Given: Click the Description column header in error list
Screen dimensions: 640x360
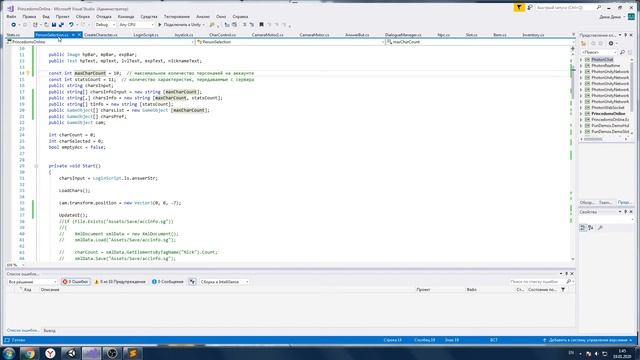Looking at the screenshot, I should pyautogui.click(x=50, y=290).
